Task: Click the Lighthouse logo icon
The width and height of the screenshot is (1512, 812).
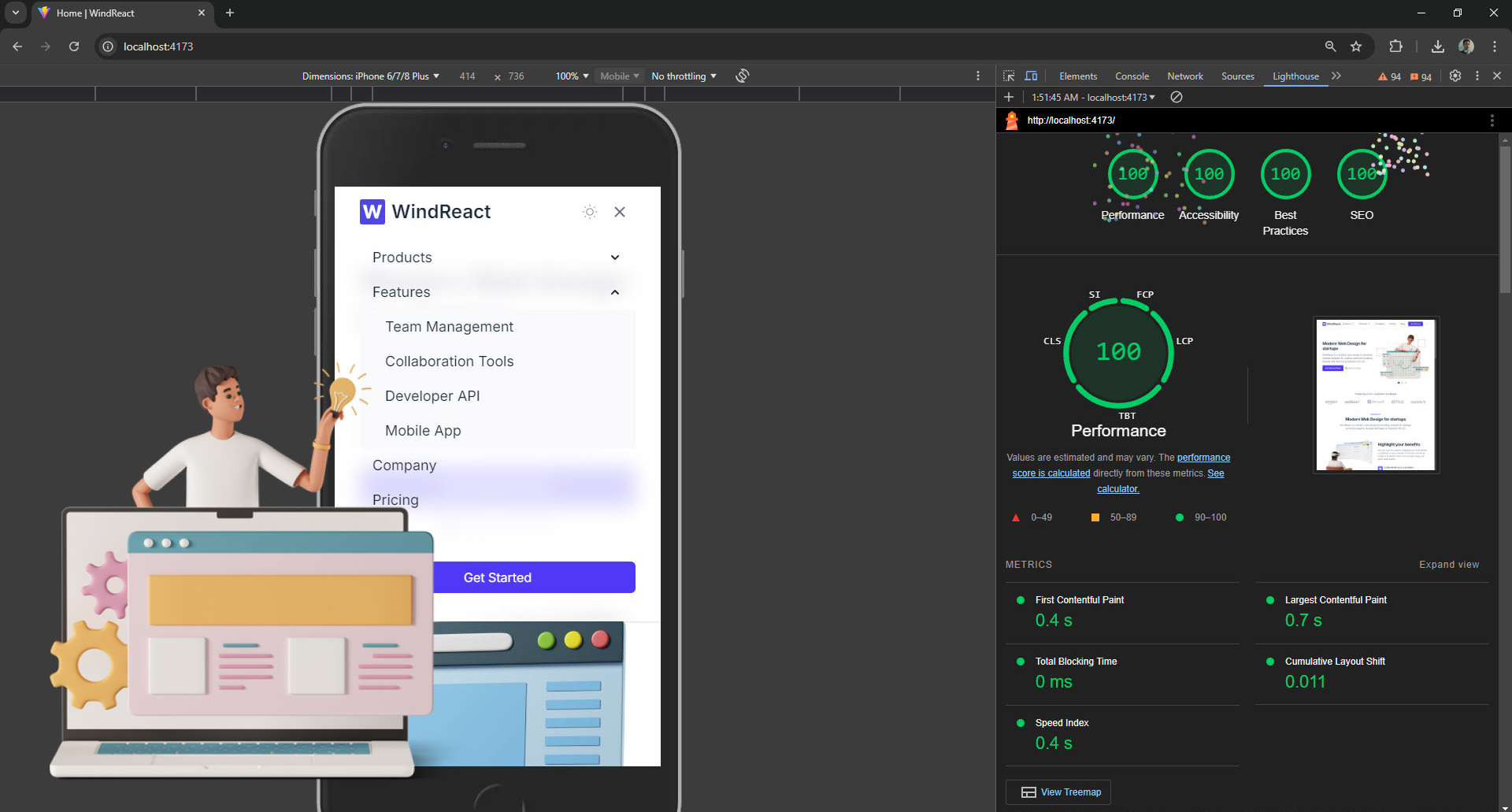Action: pos(1012,121)
